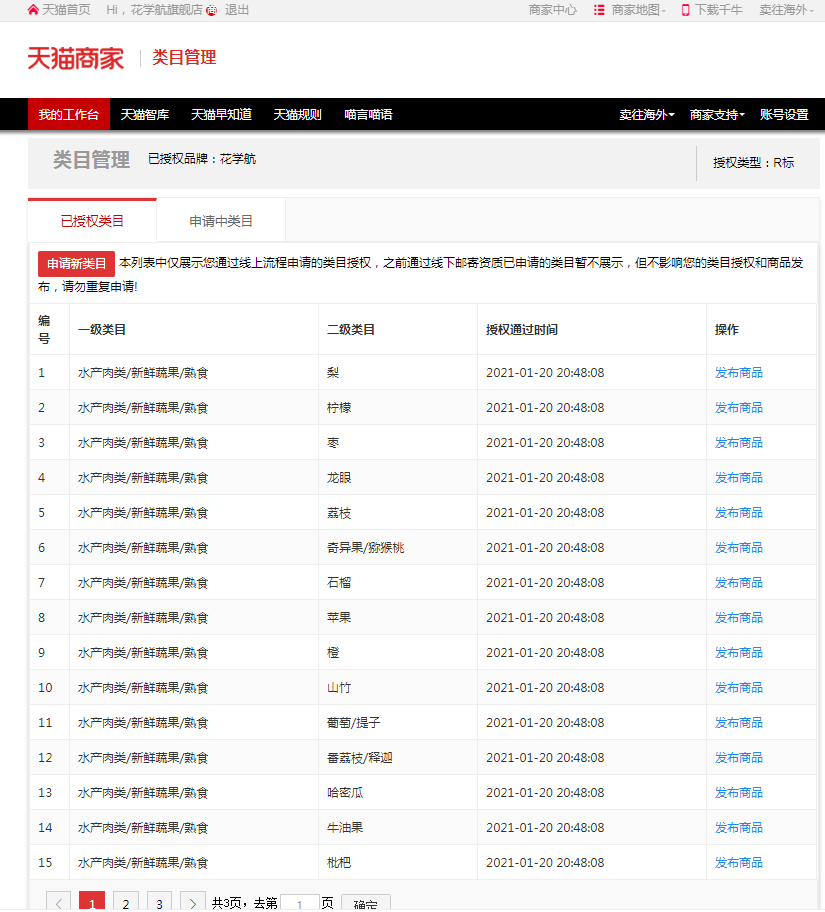This screenshot has width=825, height=912.
Task: Click 发布商品 for the 苹果 row
Action: point(738,618)
